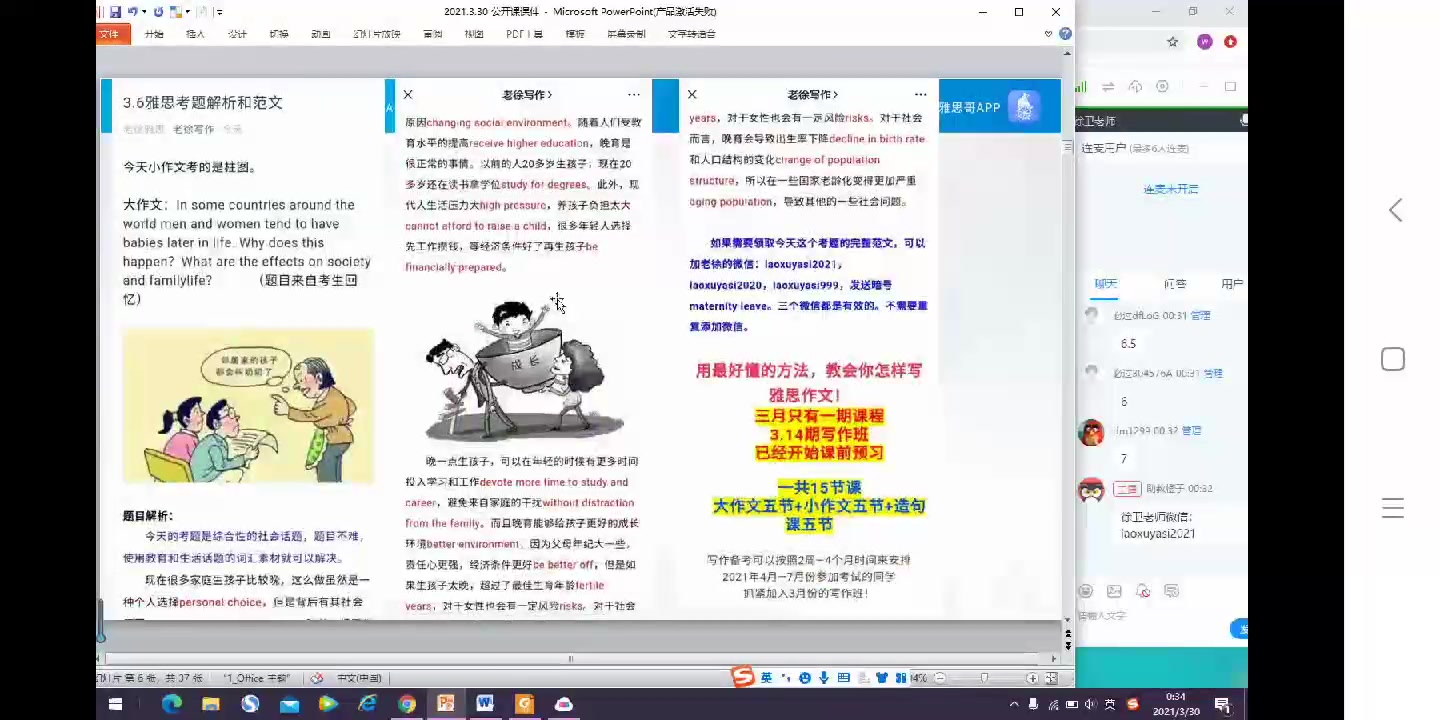
Task: Open the 开始 (Home) ribbon tab
Action: point(154,34)
